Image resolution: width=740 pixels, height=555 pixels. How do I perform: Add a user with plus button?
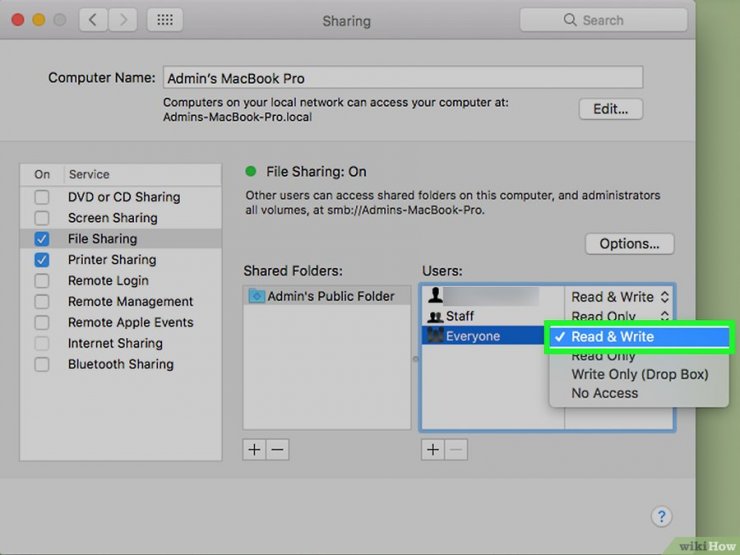[x=432, y=450]
